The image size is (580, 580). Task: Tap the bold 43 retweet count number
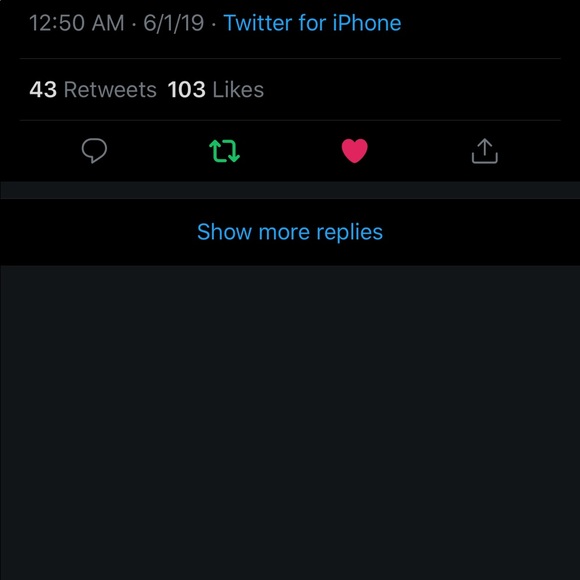pos(43,90)
